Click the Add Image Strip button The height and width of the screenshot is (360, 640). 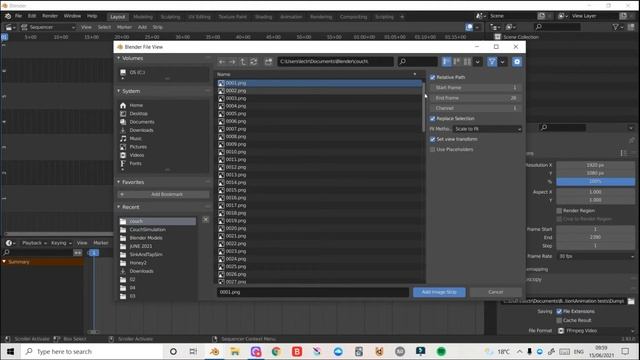[439, 292]
